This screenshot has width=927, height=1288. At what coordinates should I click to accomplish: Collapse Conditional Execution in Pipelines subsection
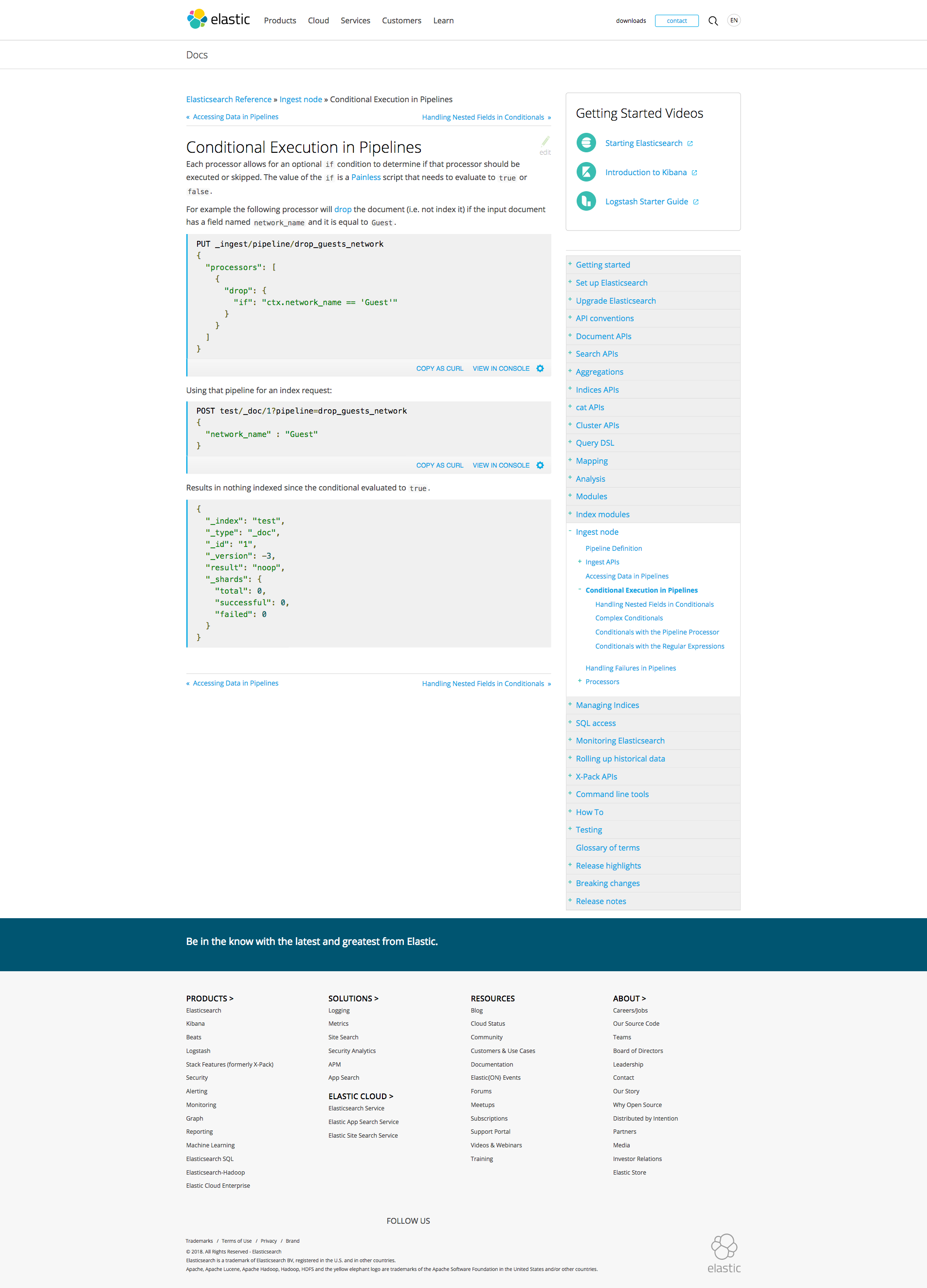580,589
